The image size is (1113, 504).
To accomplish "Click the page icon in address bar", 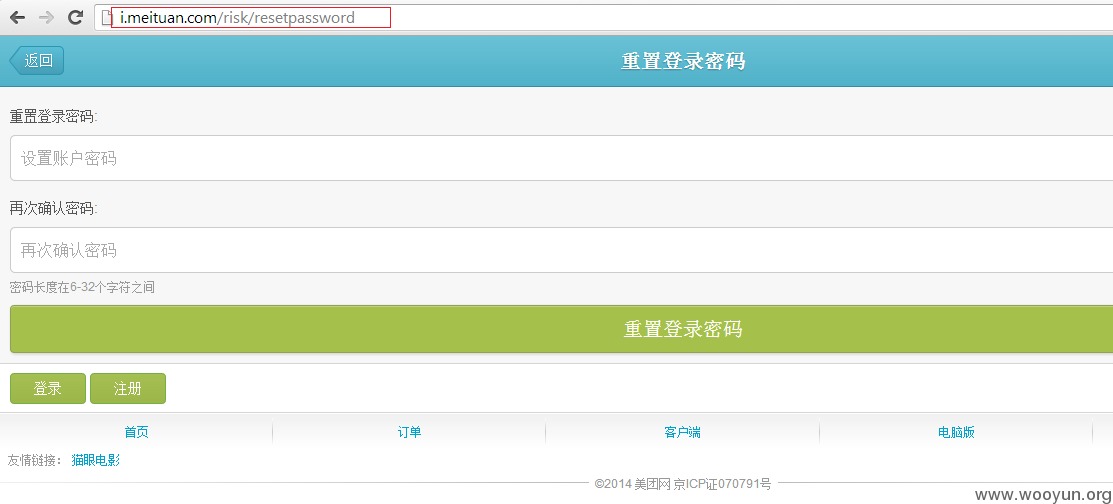I will click(x=106, y=18).
